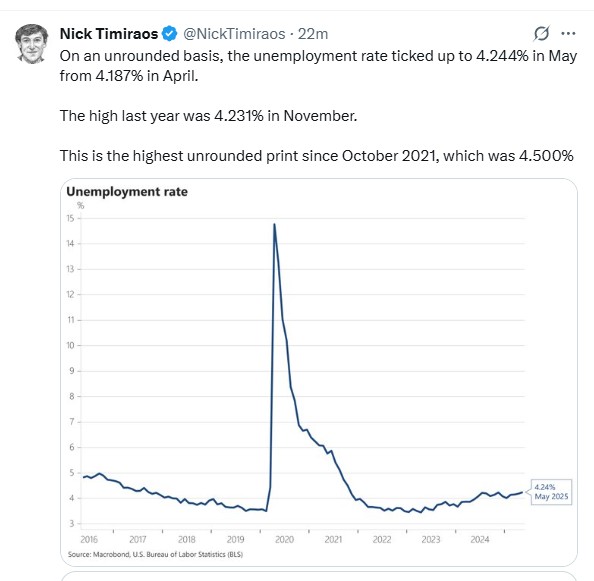Click the 'On an unrounded basis' paragraph

[x=318, y=66]
